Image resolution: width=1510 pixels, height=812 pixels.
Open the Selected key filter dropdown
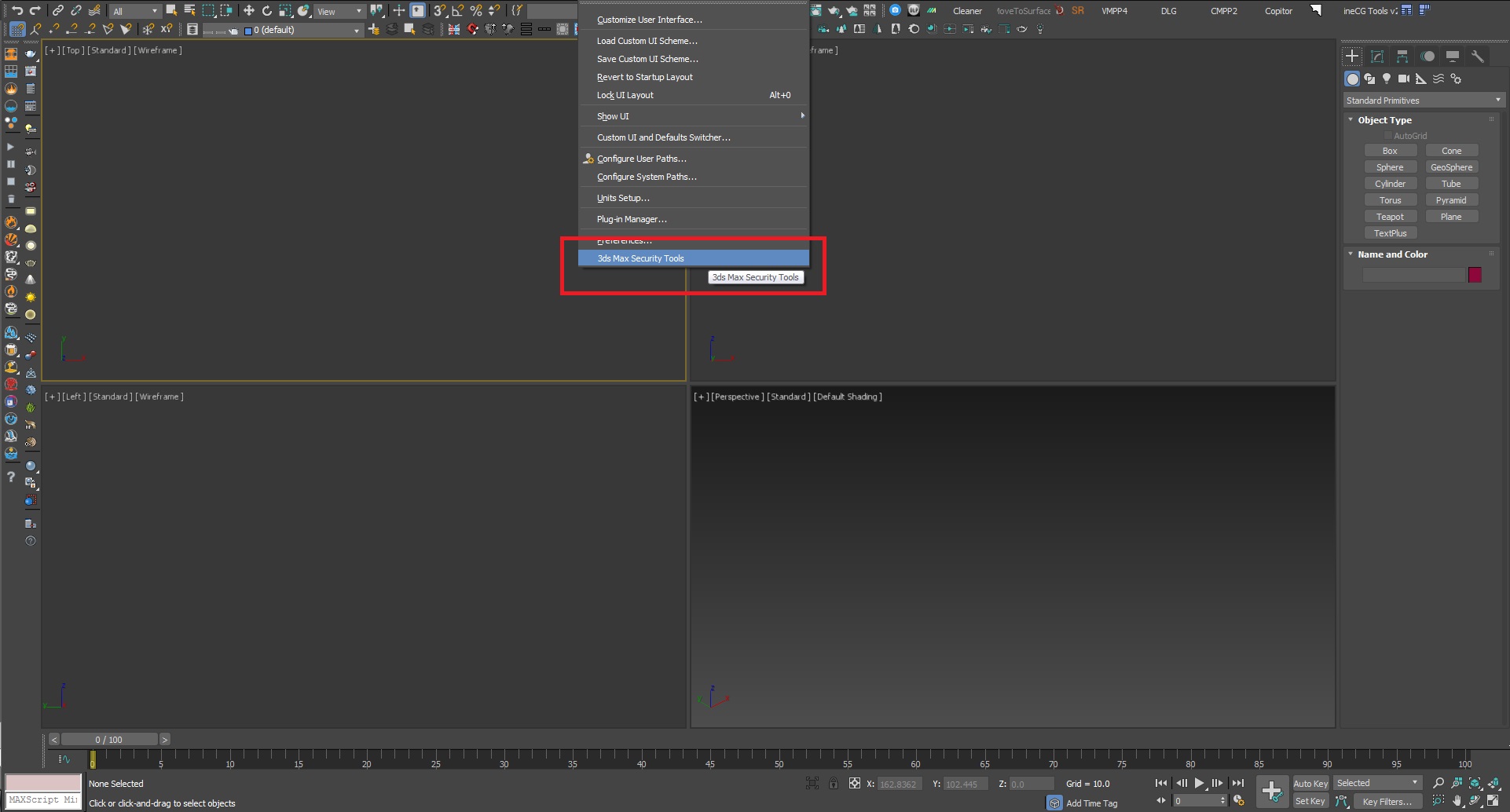(x=1377, y=782)
